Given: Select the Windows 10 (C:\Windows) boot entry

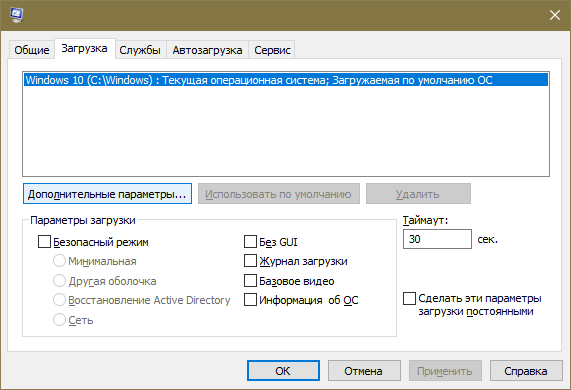Looking at the screenshot, I should (286, 80).
